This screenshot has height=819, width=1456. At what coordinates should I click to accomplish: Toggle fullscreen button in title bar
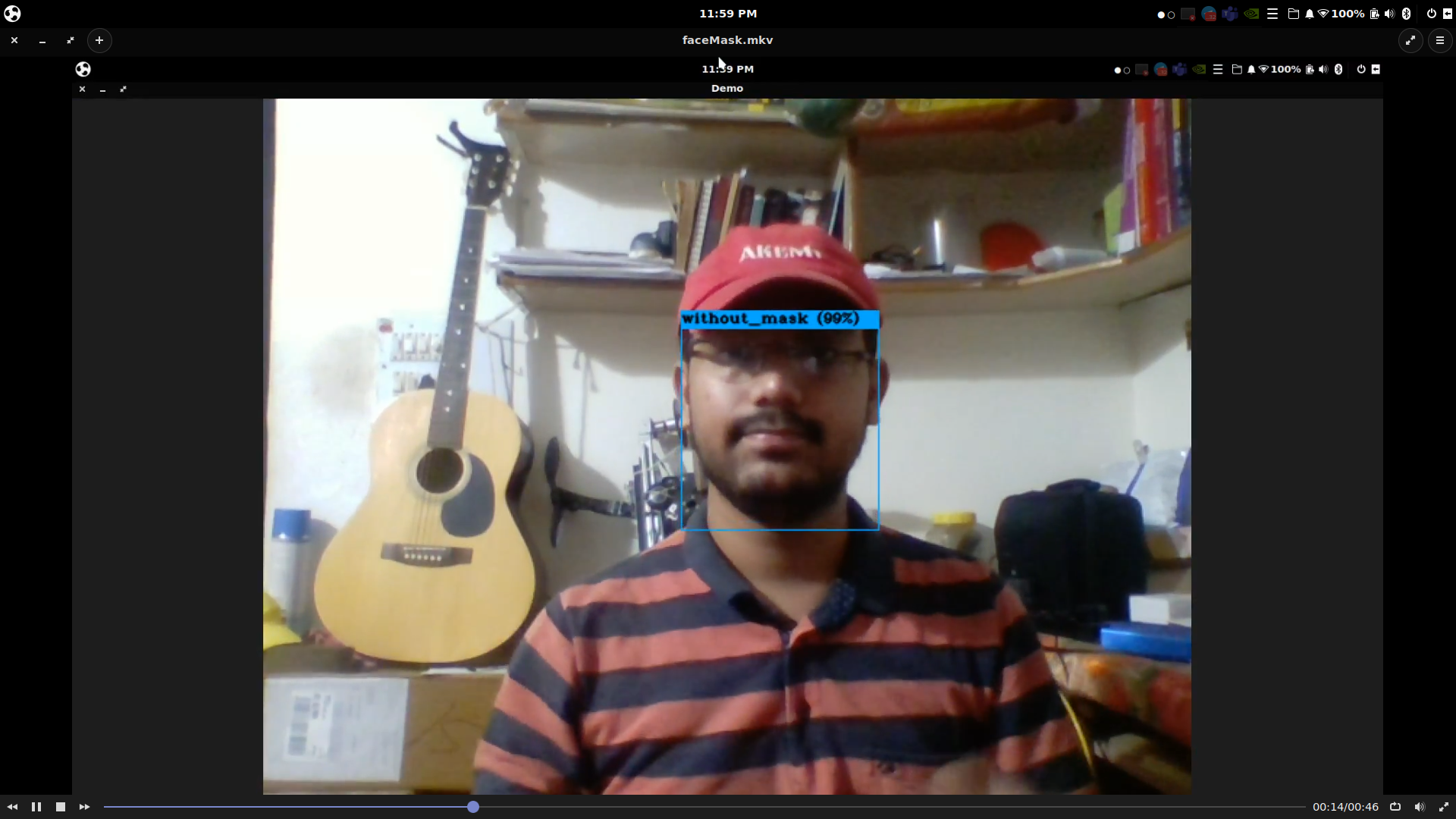(1410, 40)
